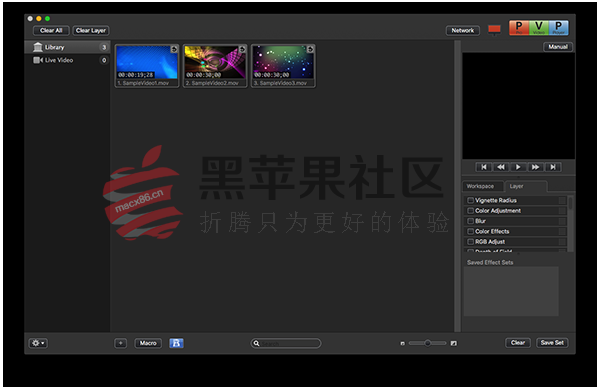The width and height of the screenshot is (600, 389).
Task: Click the fast-forward playback button
Action: (535, 167)
